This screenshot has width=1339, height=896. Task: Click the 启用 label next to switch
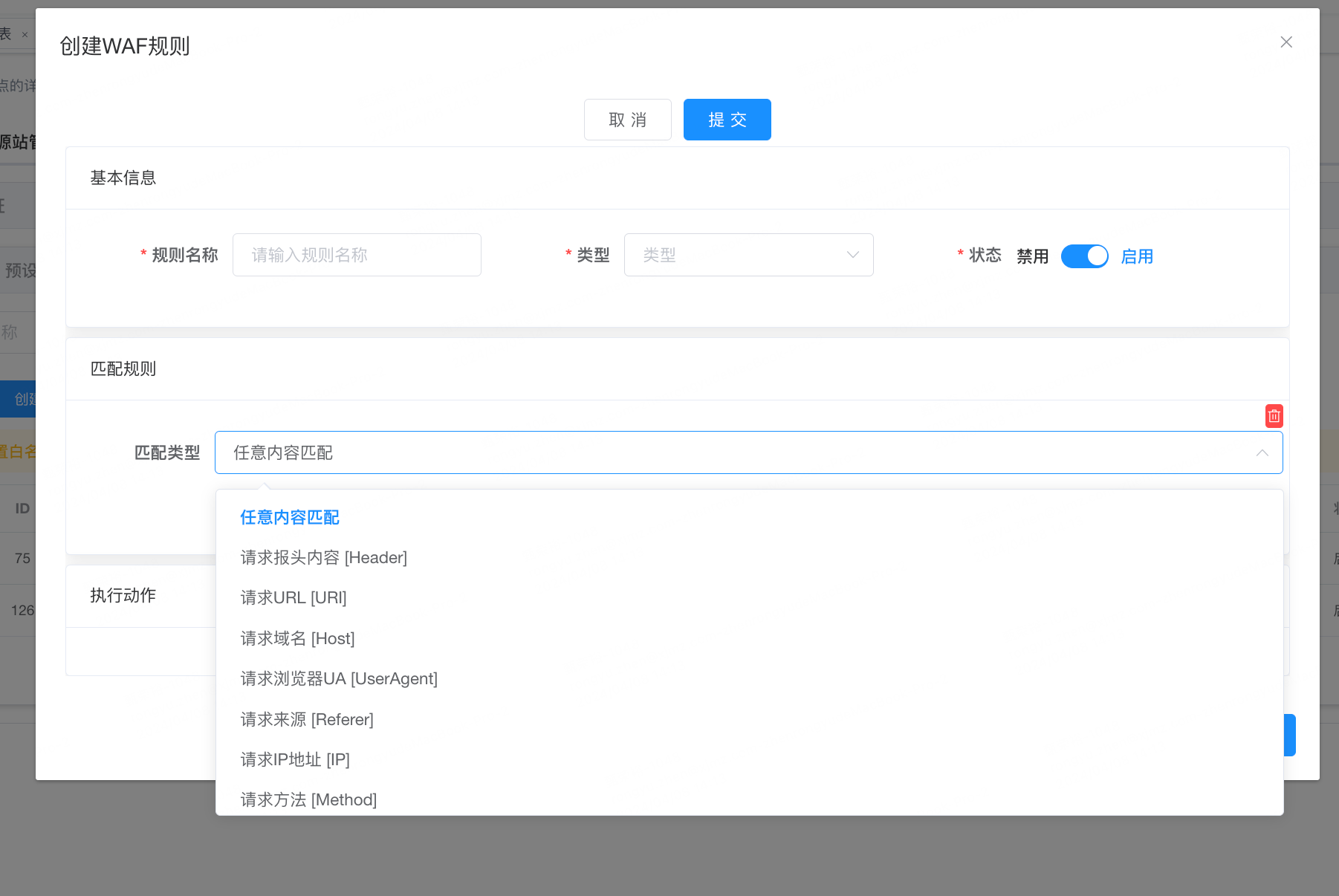(x=1136, y=257)
